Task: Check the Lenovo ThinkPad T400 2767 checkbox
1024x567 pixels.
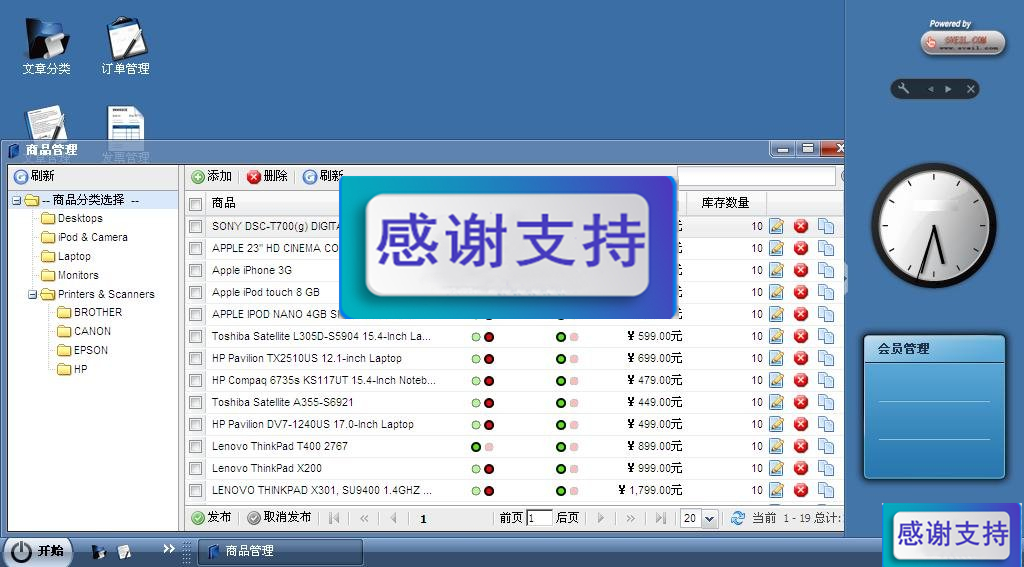Action: [x=195, y=447]
